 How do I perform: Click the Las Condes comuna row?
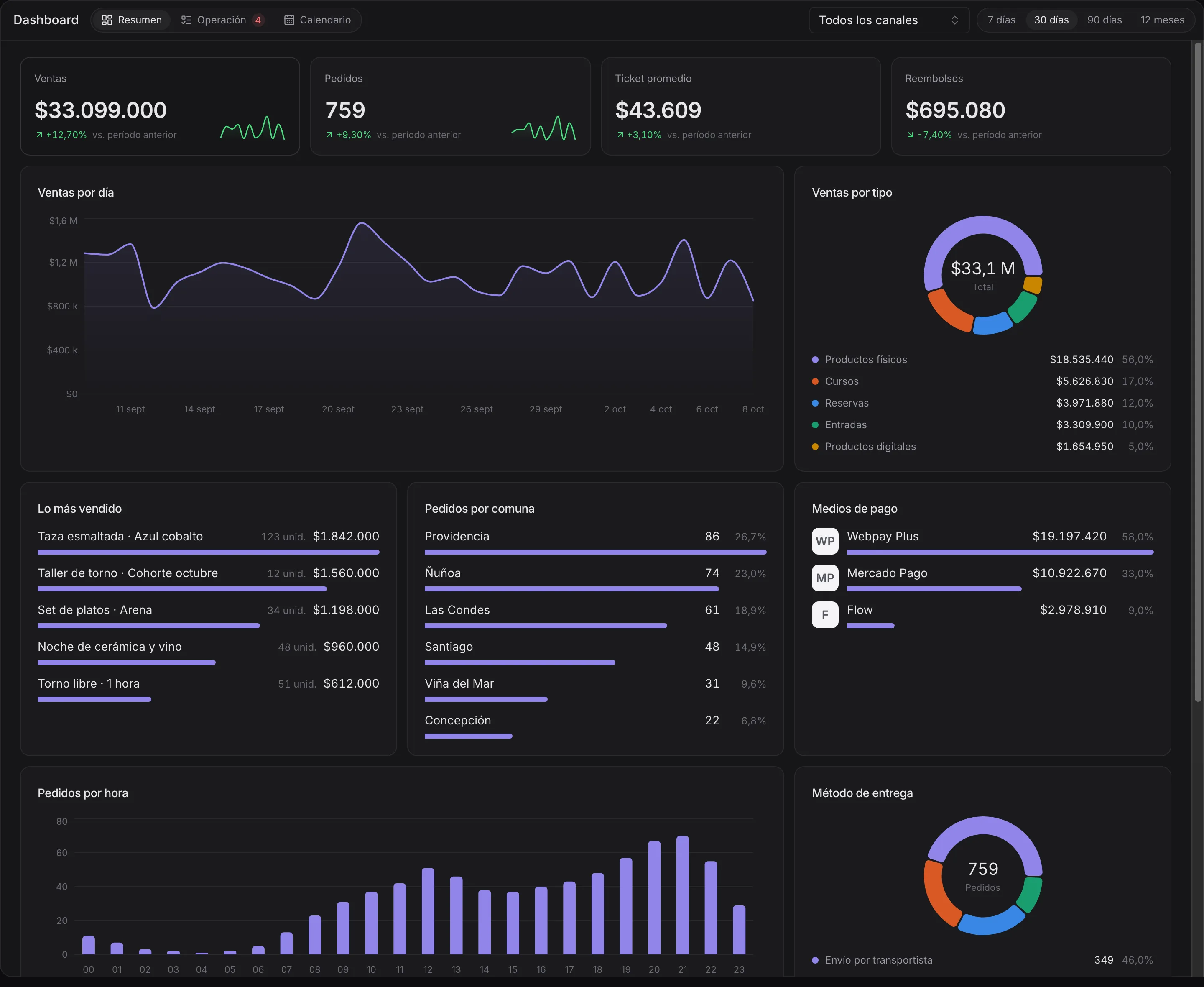pyautogui.click(x=595, y=616)
